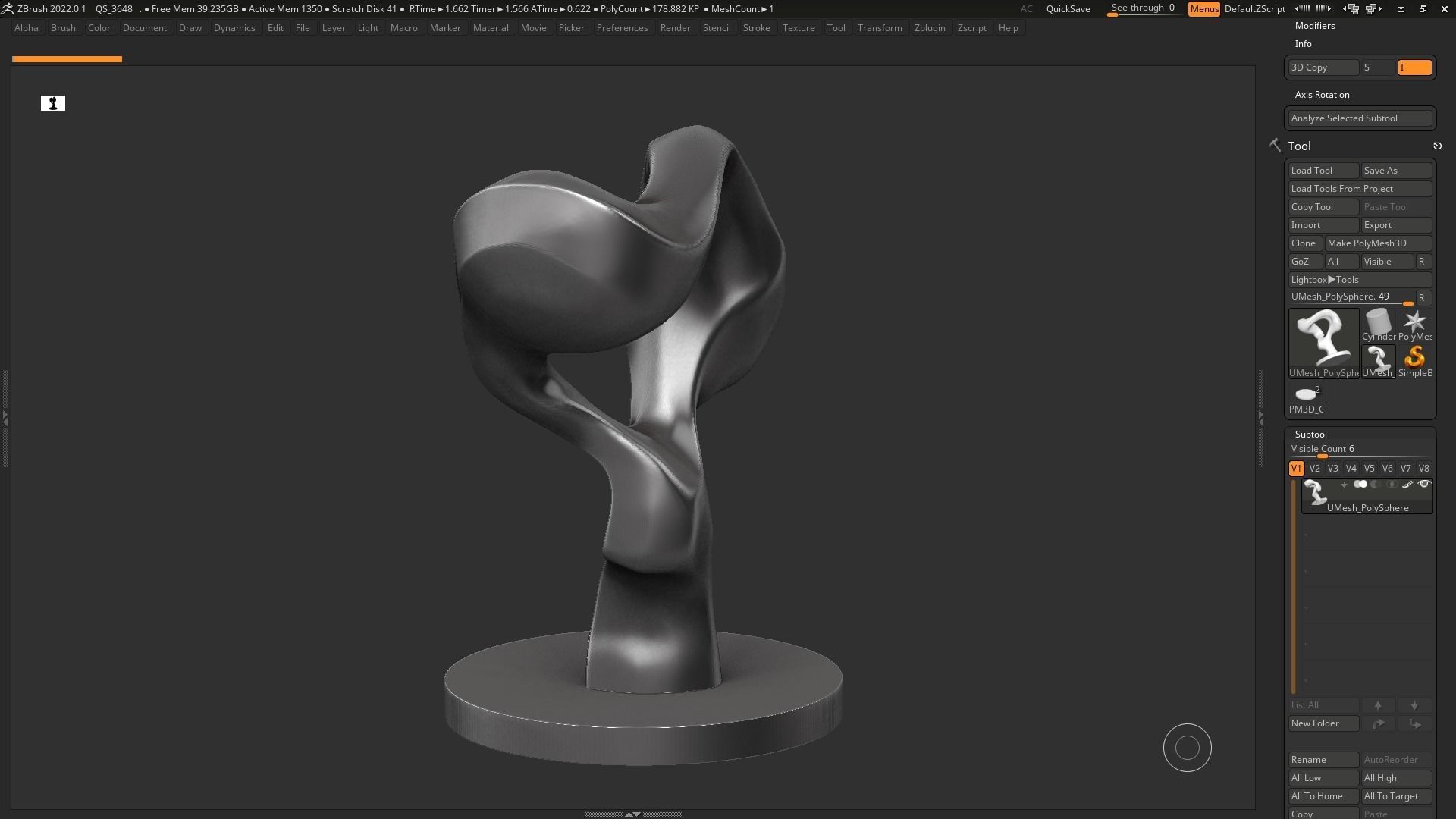Screen dimensions: 1456x819
Task: Open the Brush menu
Action: tap(63, 28)
